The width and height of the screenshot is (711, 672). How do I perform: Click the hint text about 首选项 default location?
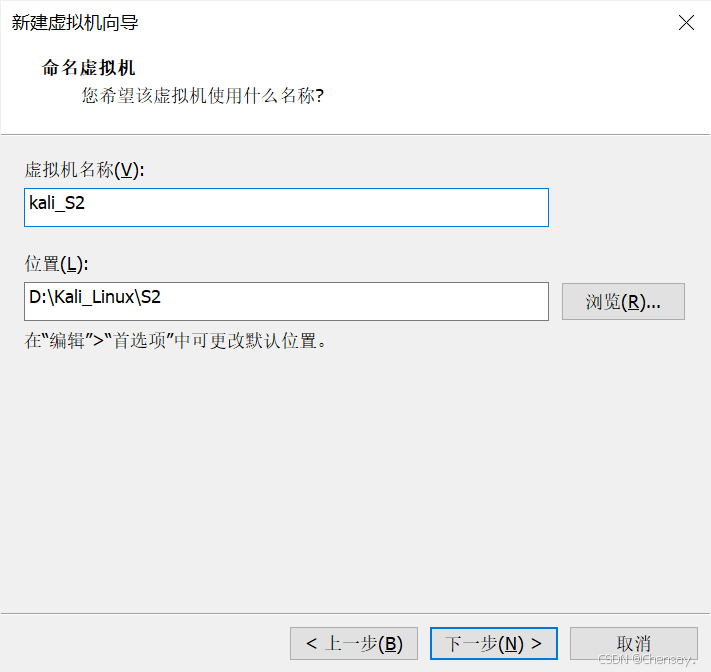(x=175, y=341)
